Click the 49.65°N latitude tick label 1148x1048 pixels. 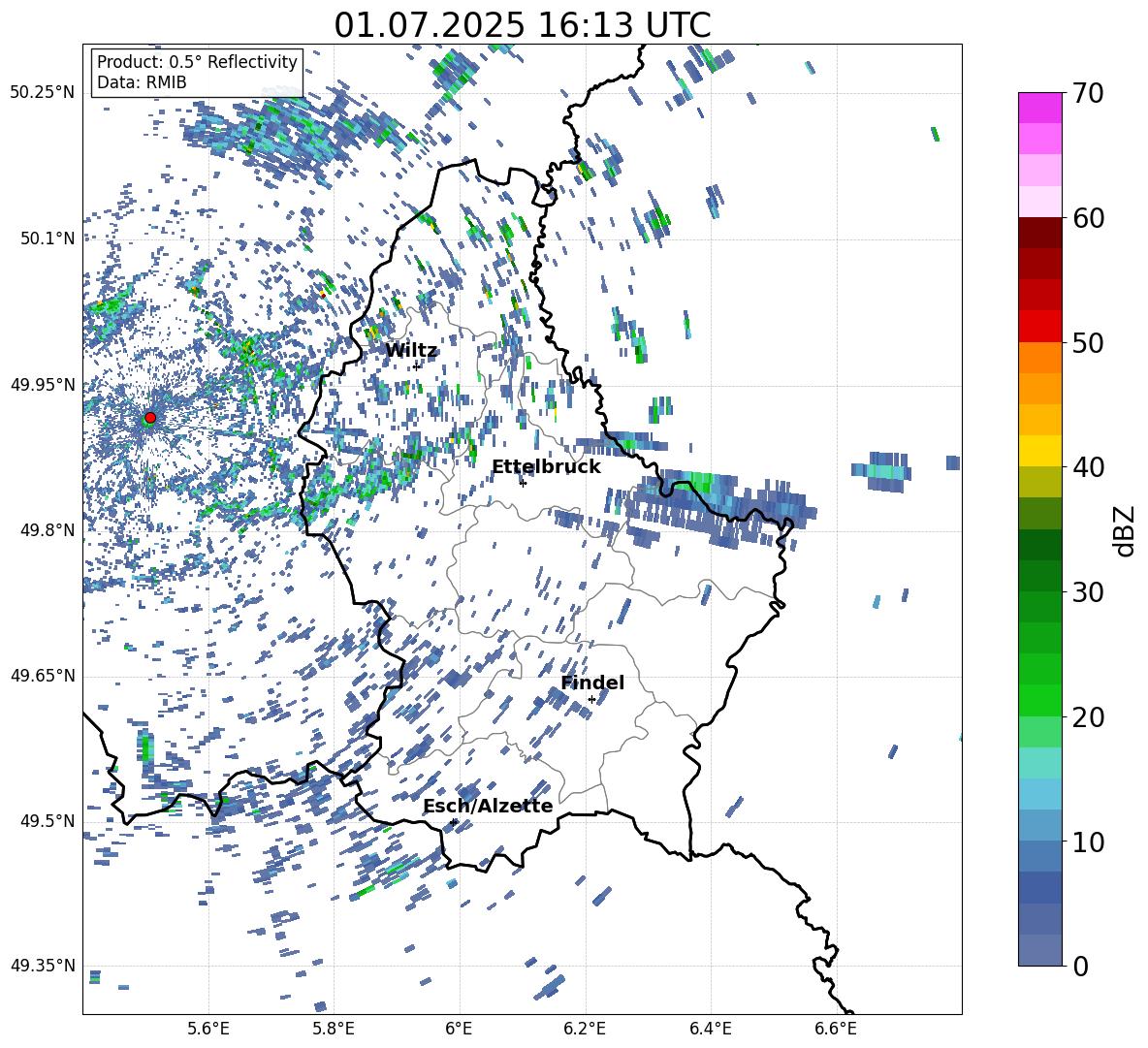[43, 675]
